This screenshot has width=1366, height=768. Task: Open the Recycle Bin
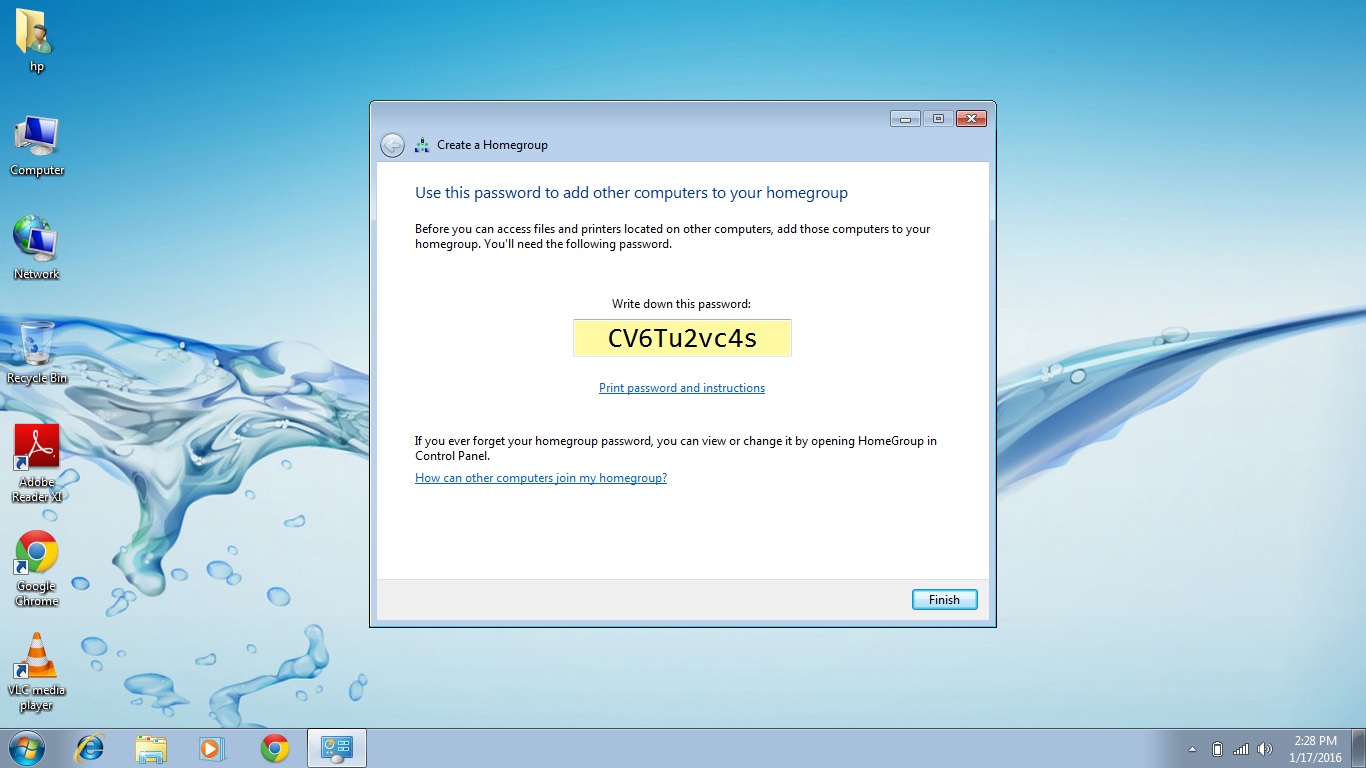pyautogui.click(x=36, y=345)
